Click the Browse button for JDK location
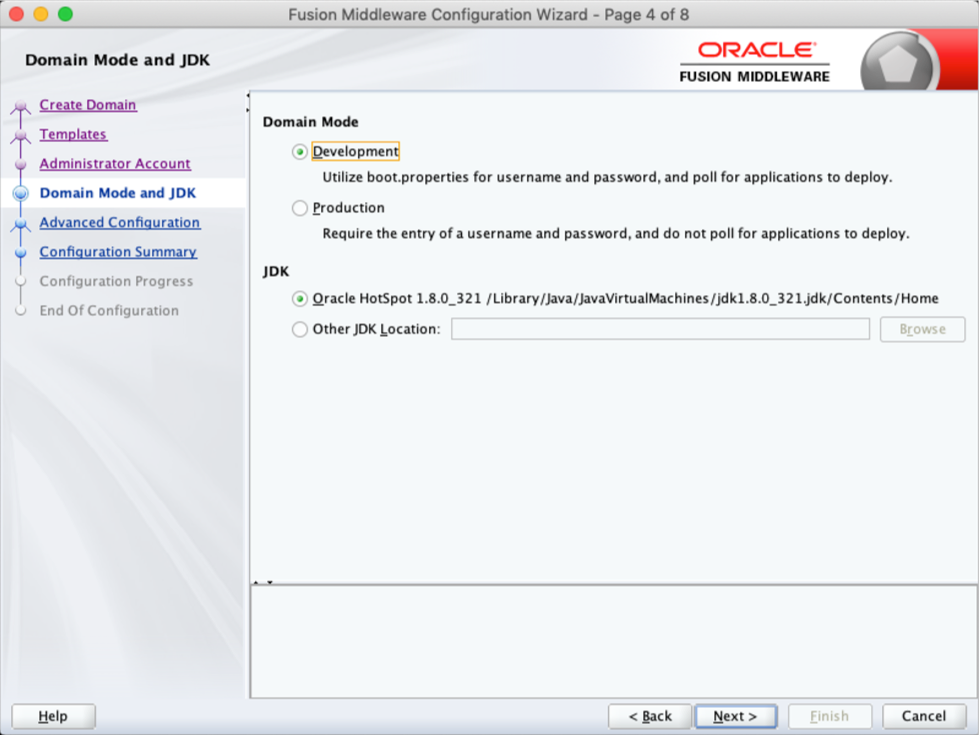Image resolution: width=979 pixels, height=735 pixels. [922, 329]
